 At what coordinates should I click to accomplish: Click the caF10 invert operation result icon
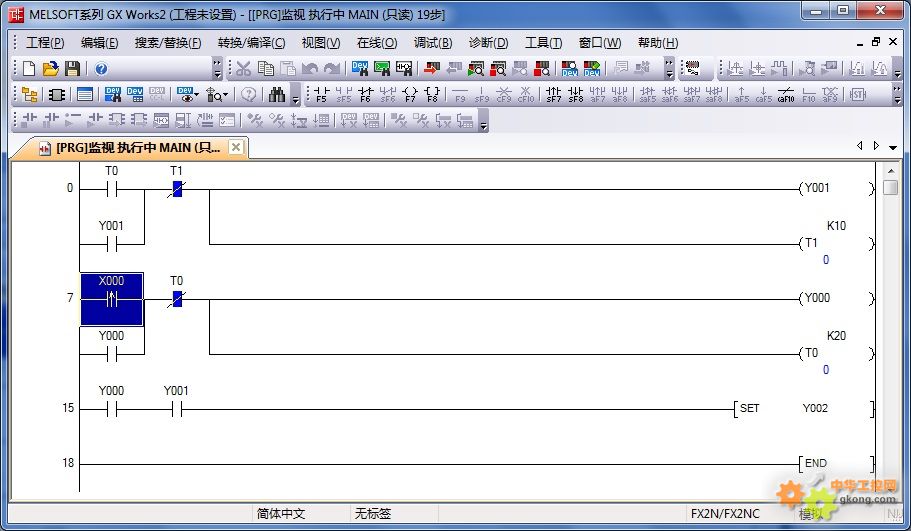786,94
